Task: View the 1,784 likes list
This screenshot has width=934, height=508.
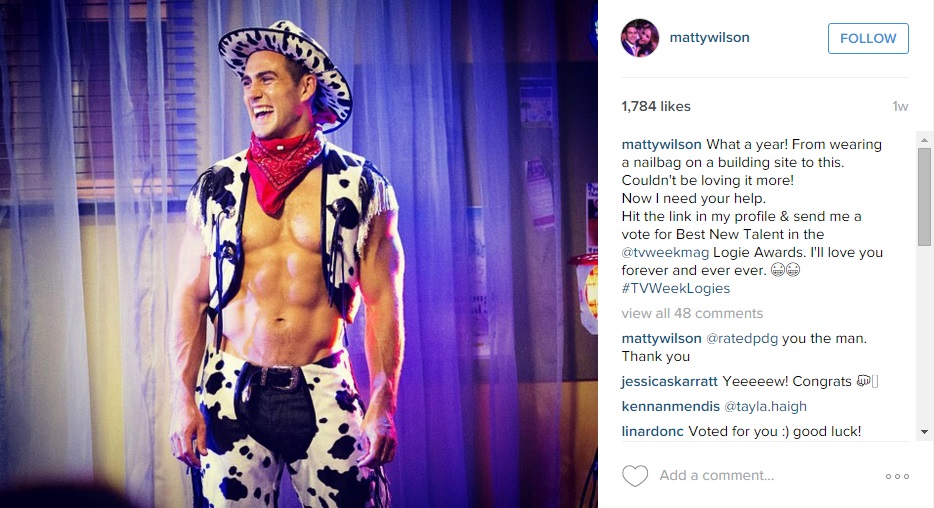Action: point(656,106)
